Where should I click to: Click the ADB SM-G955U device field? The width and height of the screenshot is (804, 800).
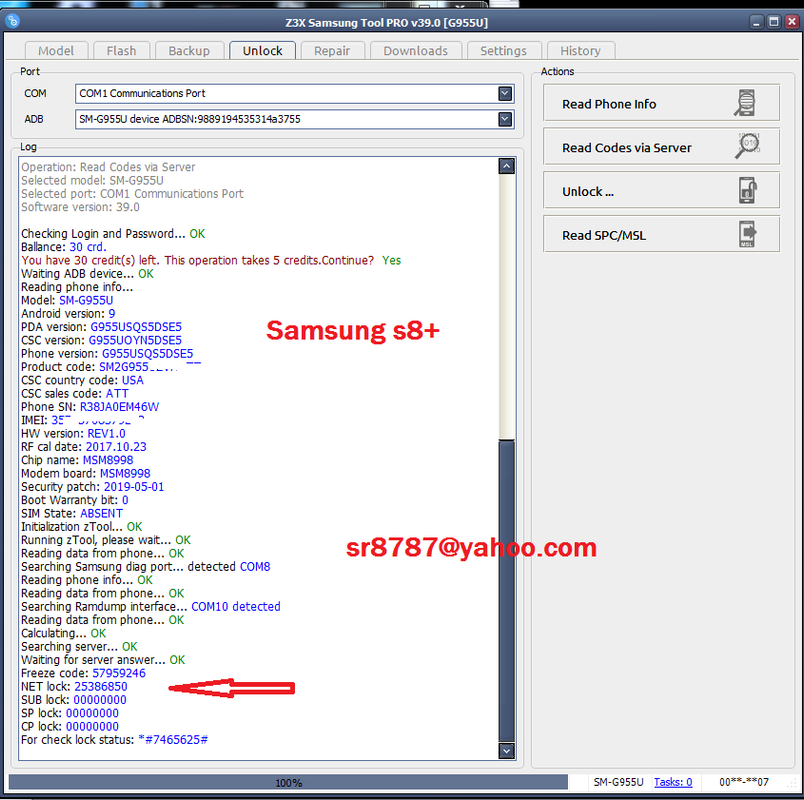pos(294,119)
